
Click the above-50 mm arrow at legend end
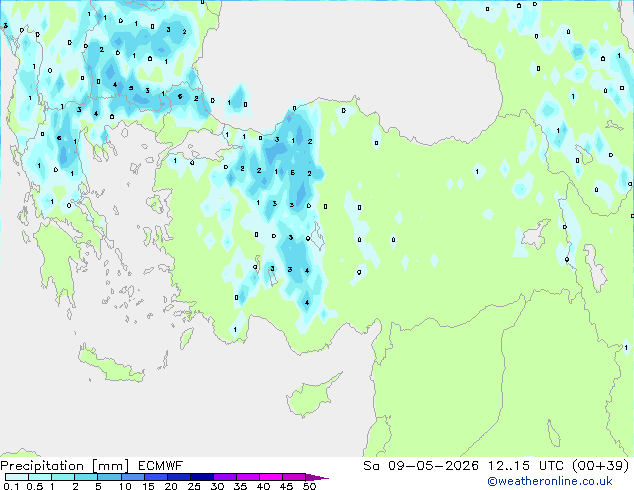[317, 477]
